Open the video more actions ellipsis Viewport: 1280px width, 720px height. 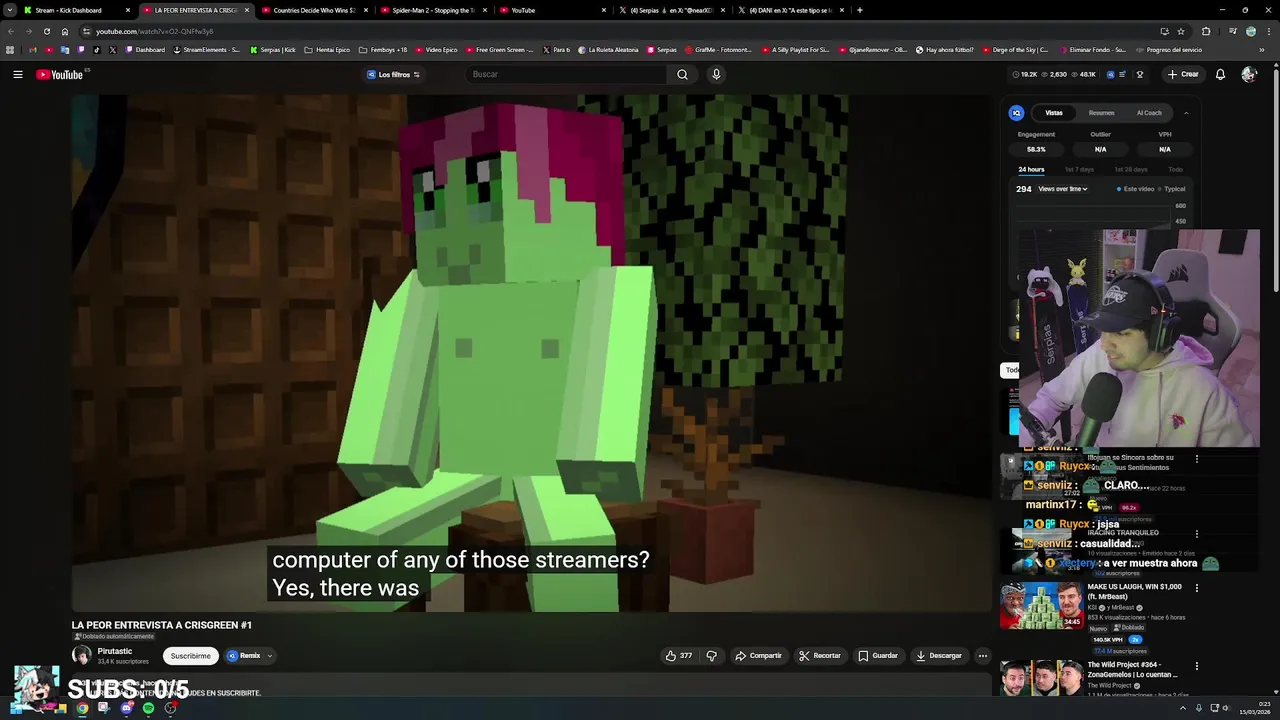click(x=983, y=656)
